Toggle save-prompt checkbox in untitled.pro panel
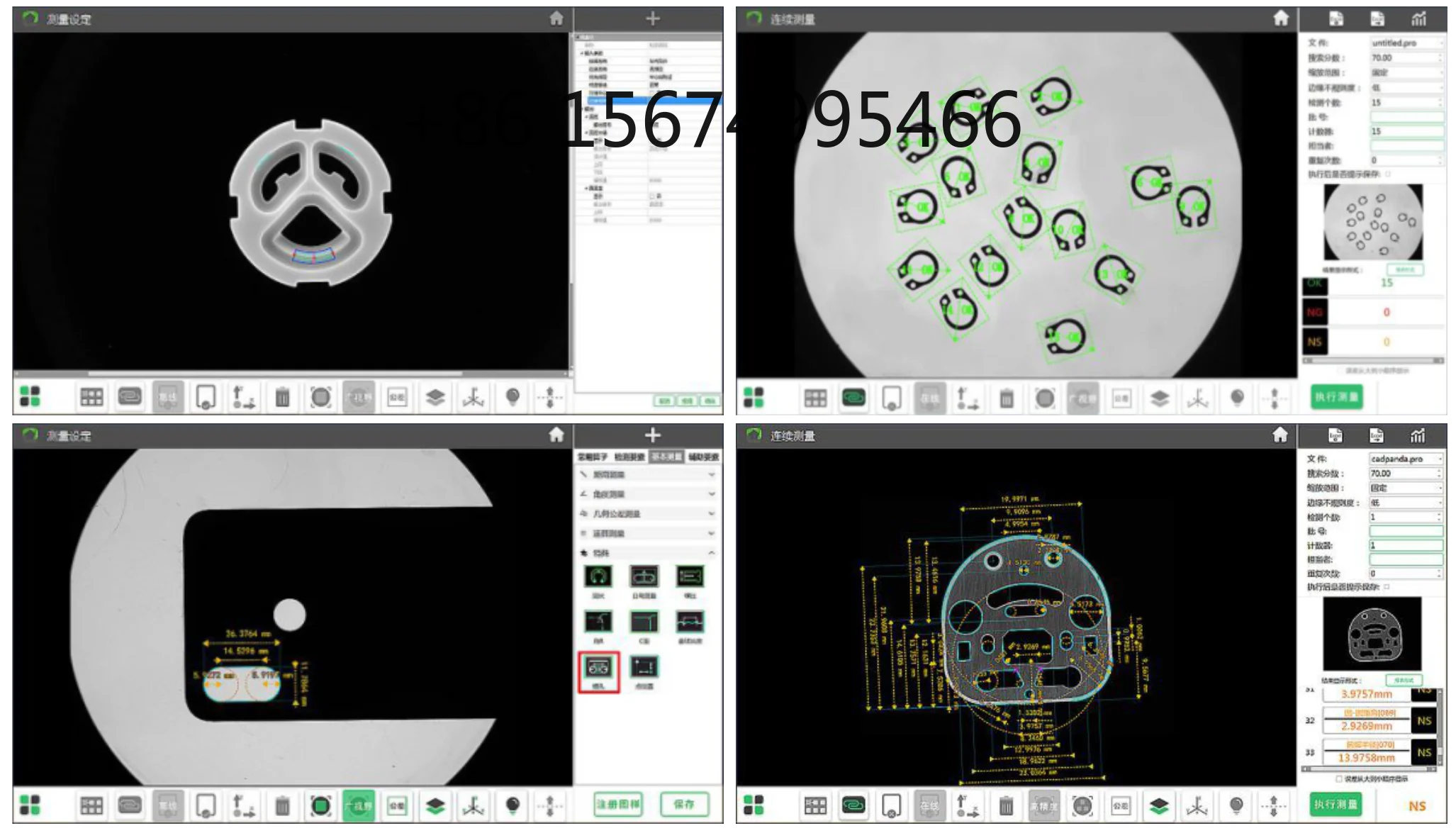 point(1388,174)
